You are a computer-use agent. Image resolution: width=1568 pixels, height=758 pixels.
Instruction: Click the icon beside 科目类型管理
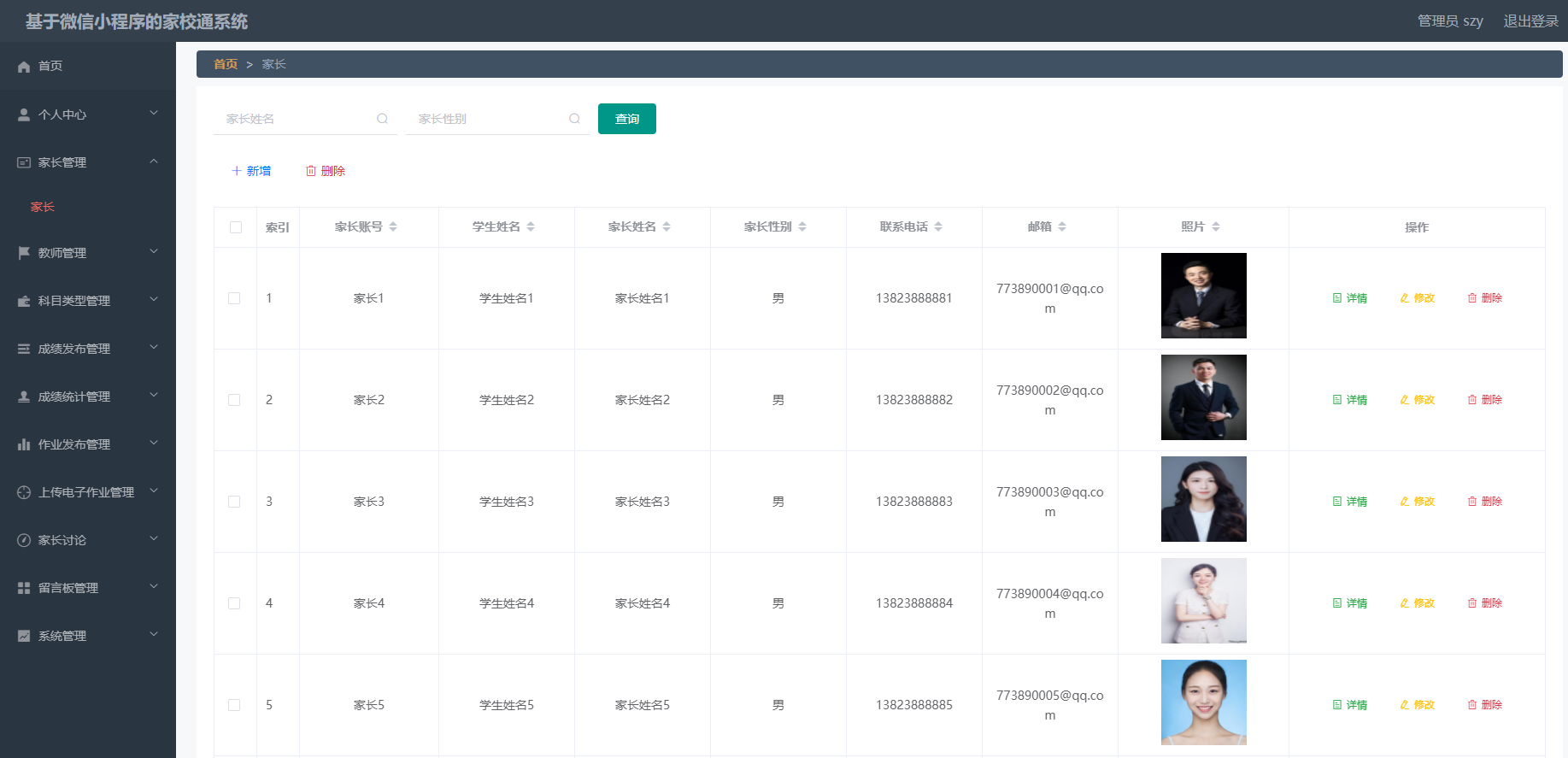coord(24,301)
